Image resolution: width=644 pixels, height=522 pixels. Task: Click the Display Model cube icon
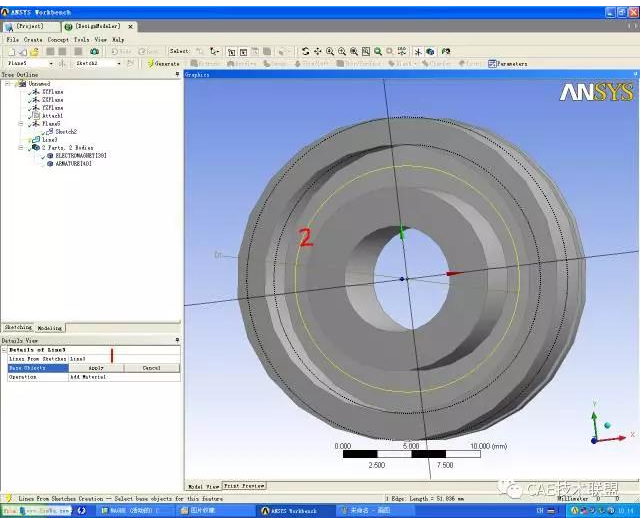tap(430, 52)
